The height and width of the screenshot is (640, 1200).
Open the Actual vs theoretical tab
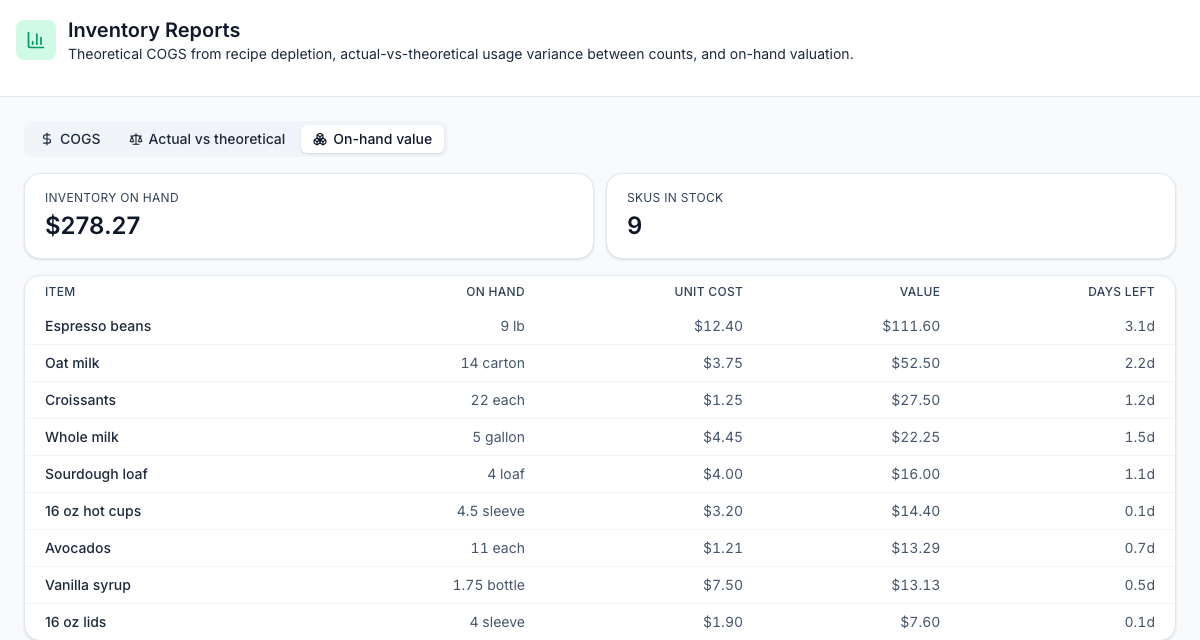(x=207, y=139)
